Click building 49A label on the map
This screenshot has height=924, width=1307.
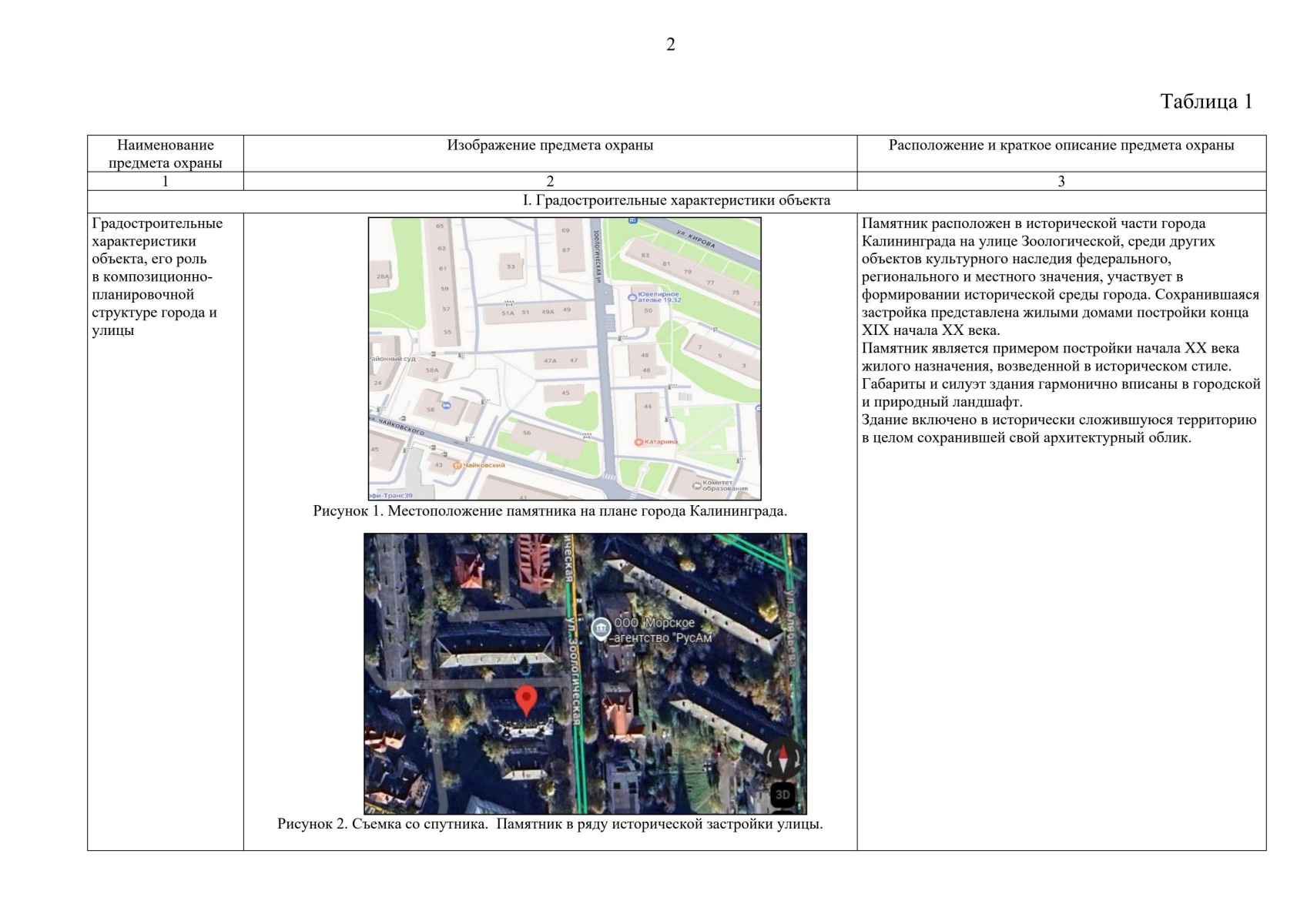pos(548,312)
